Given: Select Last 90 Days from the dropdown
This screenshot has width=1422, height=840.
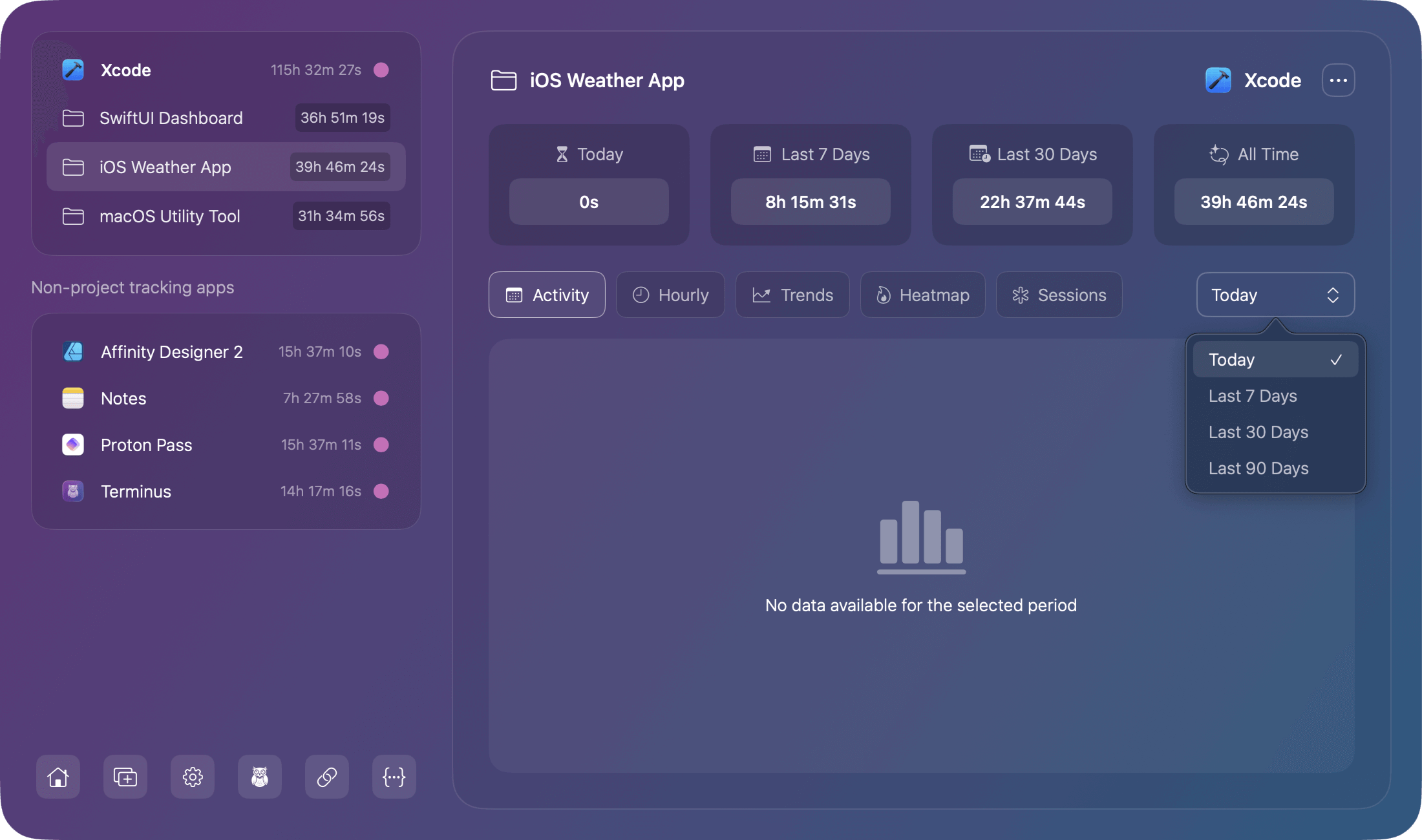Looking at the screenshot, I should click(1258, 468).
